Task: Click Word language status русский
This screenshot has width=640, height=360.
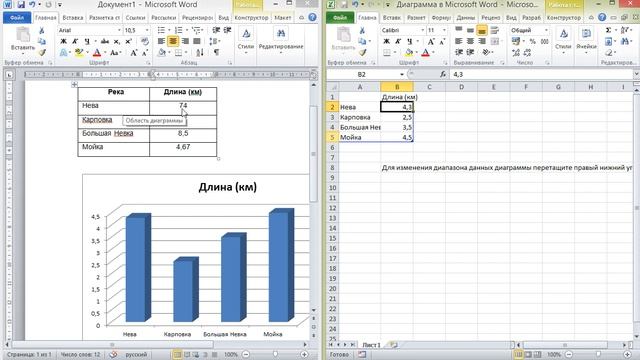Action: pos(136,354)
